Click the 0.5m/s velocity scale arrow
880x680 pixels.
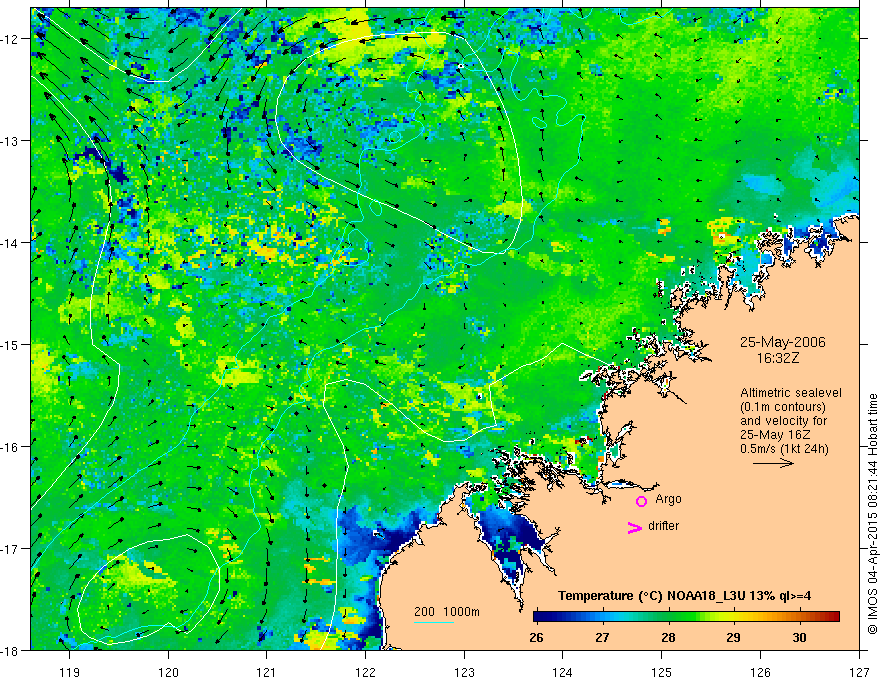pos(773,463)
